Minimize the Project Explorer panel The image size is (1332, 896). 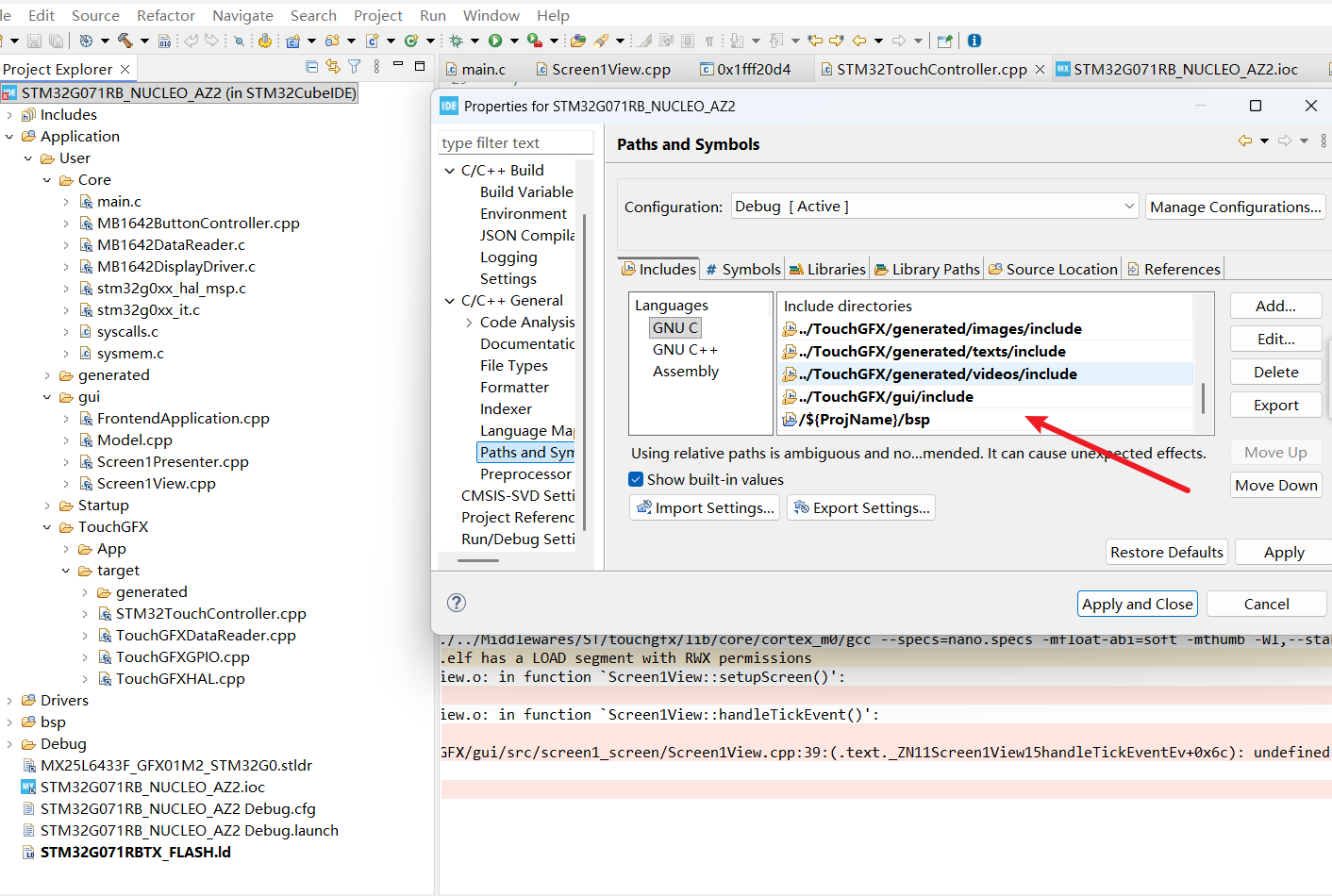[x=398, y=65]
